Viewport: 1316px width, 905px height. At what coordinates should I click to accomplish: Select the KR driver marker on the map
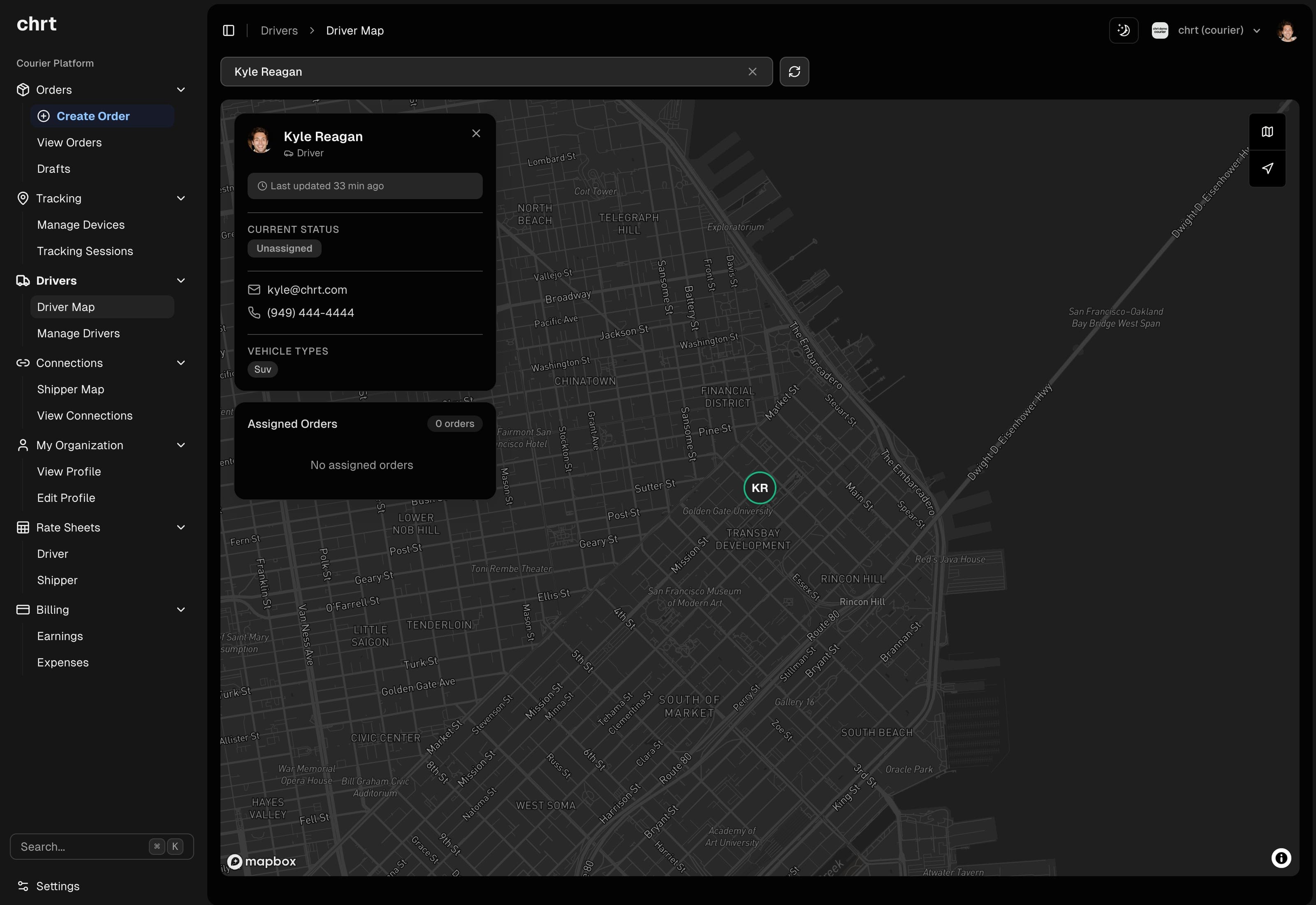pos(760,487)
